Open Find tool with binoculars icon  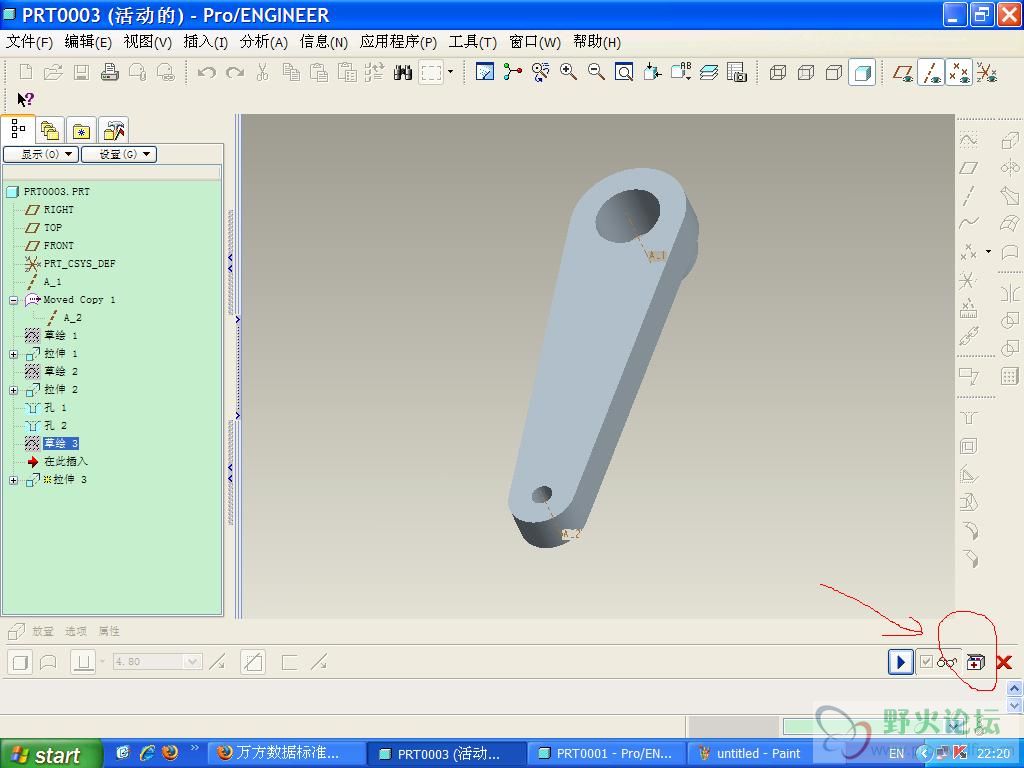402,72
